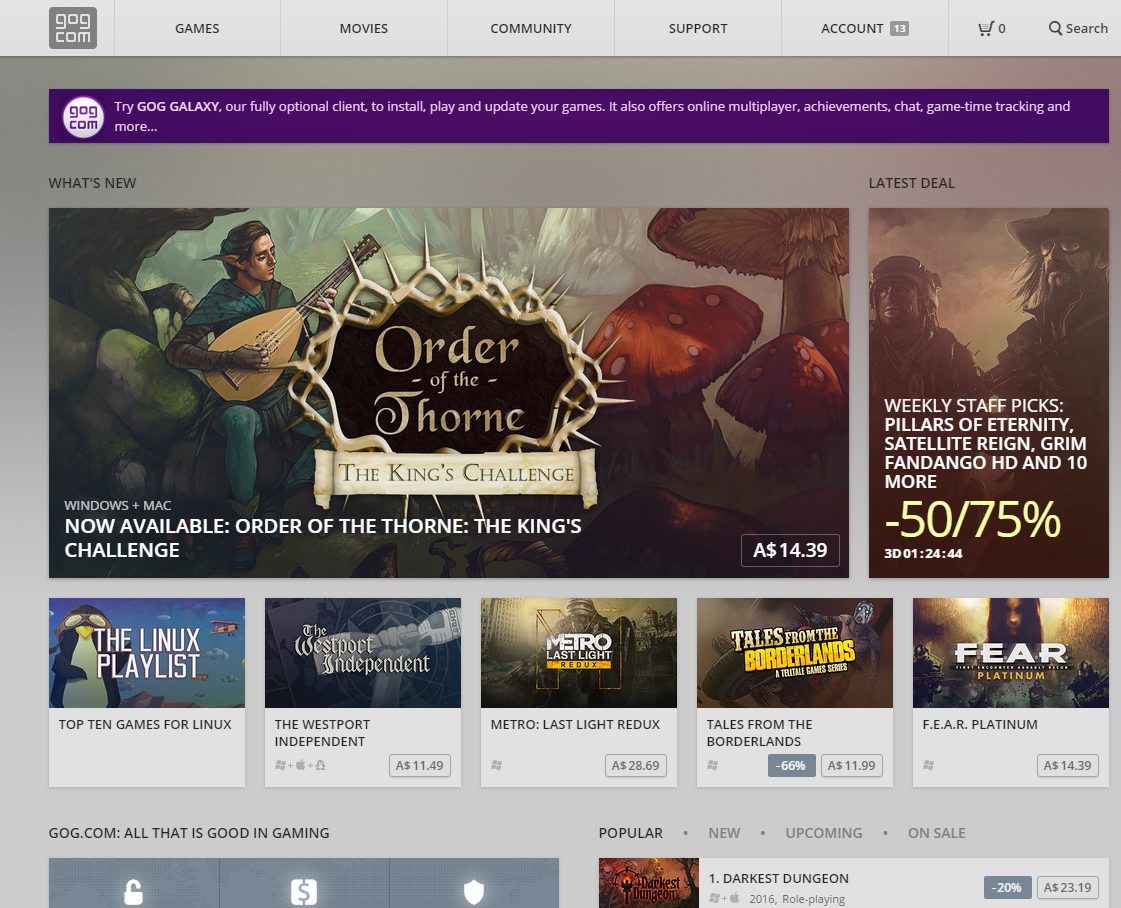The height and width of the screenshot is (908, 1121).
Task: Open the Weekly Staff Picks deal banner
Action: 989,393
